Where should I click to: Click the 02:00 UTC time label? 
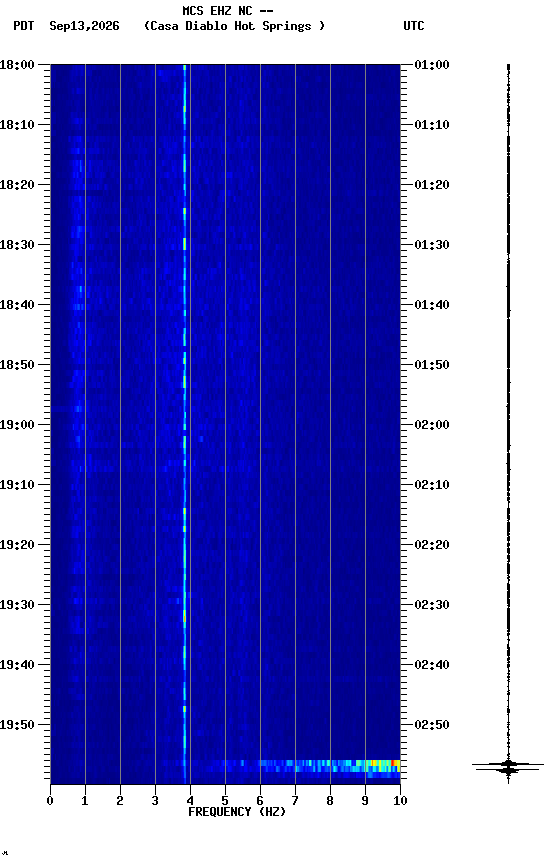tap(432, 425)
